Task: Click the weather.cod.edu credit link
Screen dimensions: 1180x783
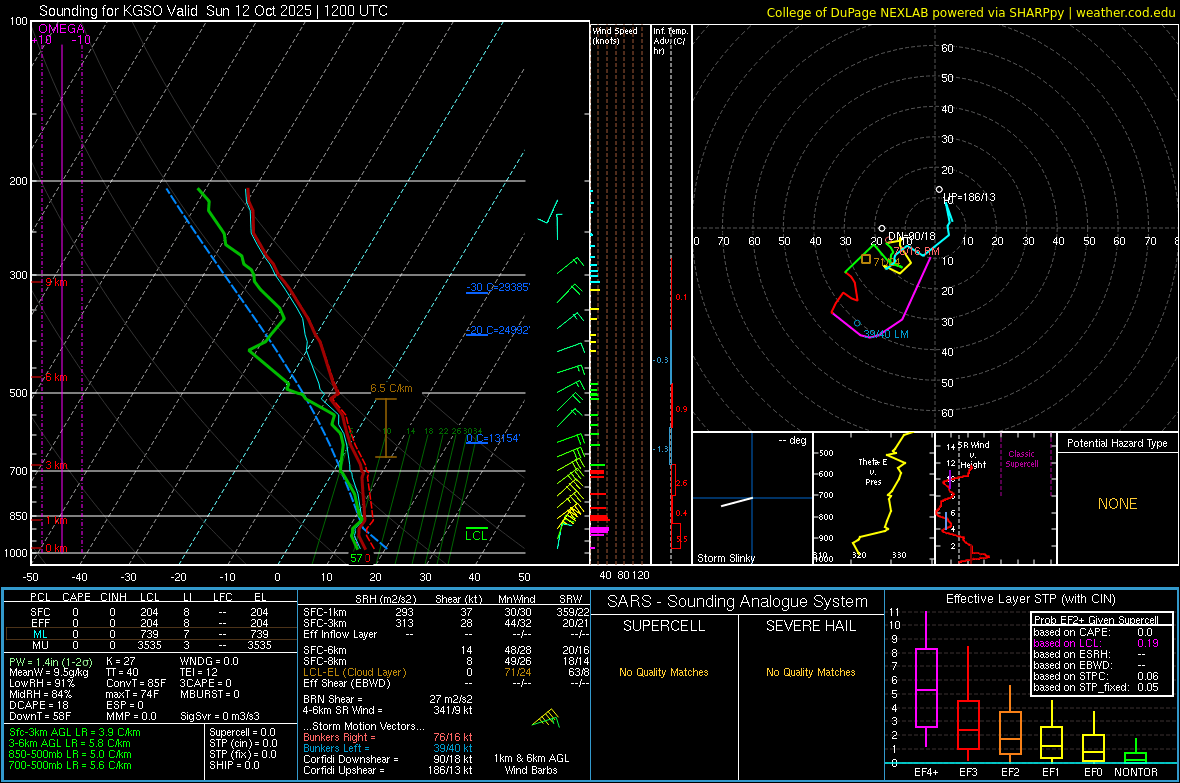Action: [x=1125, y=13]
